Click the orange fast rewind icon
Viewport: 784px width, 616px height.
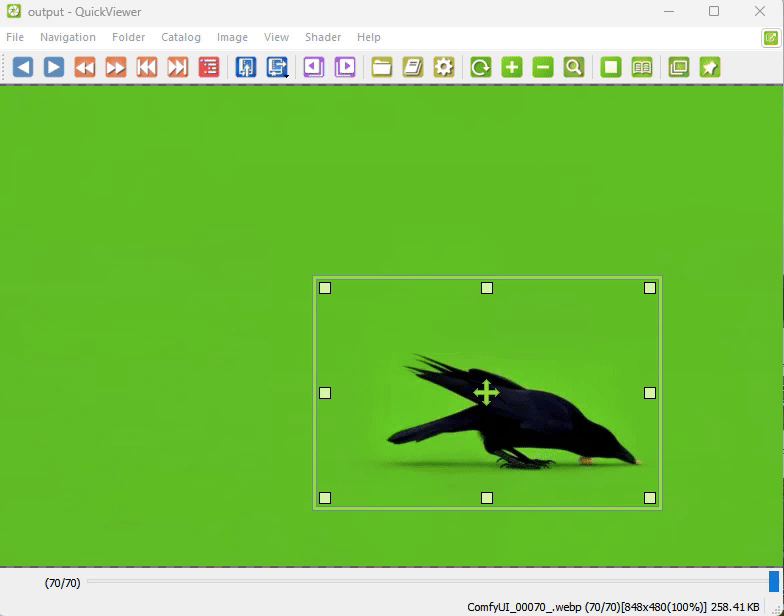(85, 67)
